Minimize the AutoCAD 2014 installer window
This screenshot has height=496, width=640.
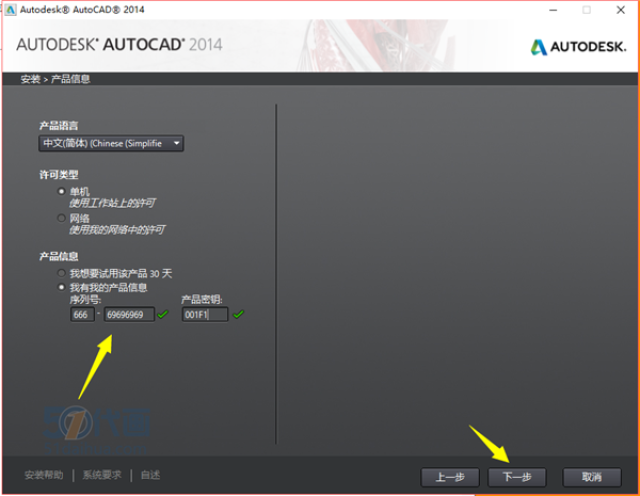click(x=553, y=10)
